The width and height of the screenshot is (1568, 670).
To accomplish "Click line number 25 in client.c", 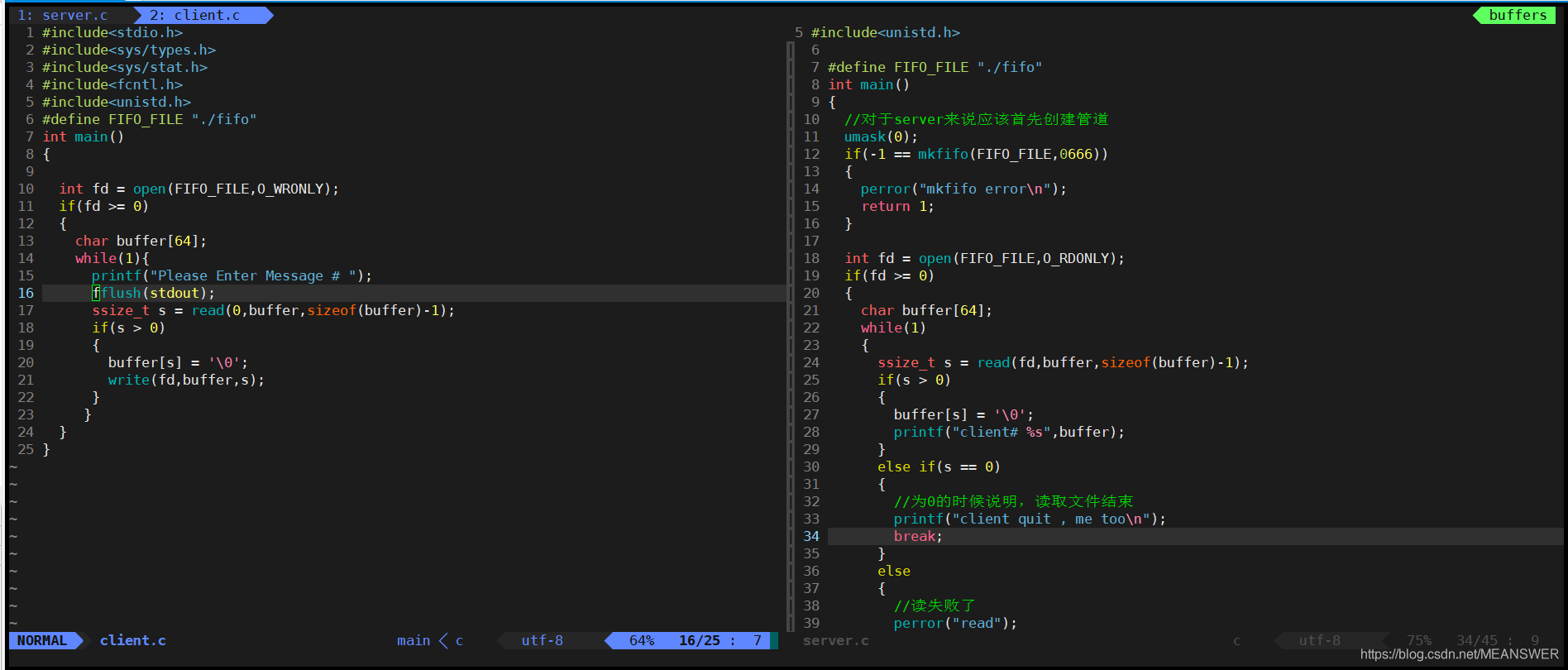I will [26, 449].
